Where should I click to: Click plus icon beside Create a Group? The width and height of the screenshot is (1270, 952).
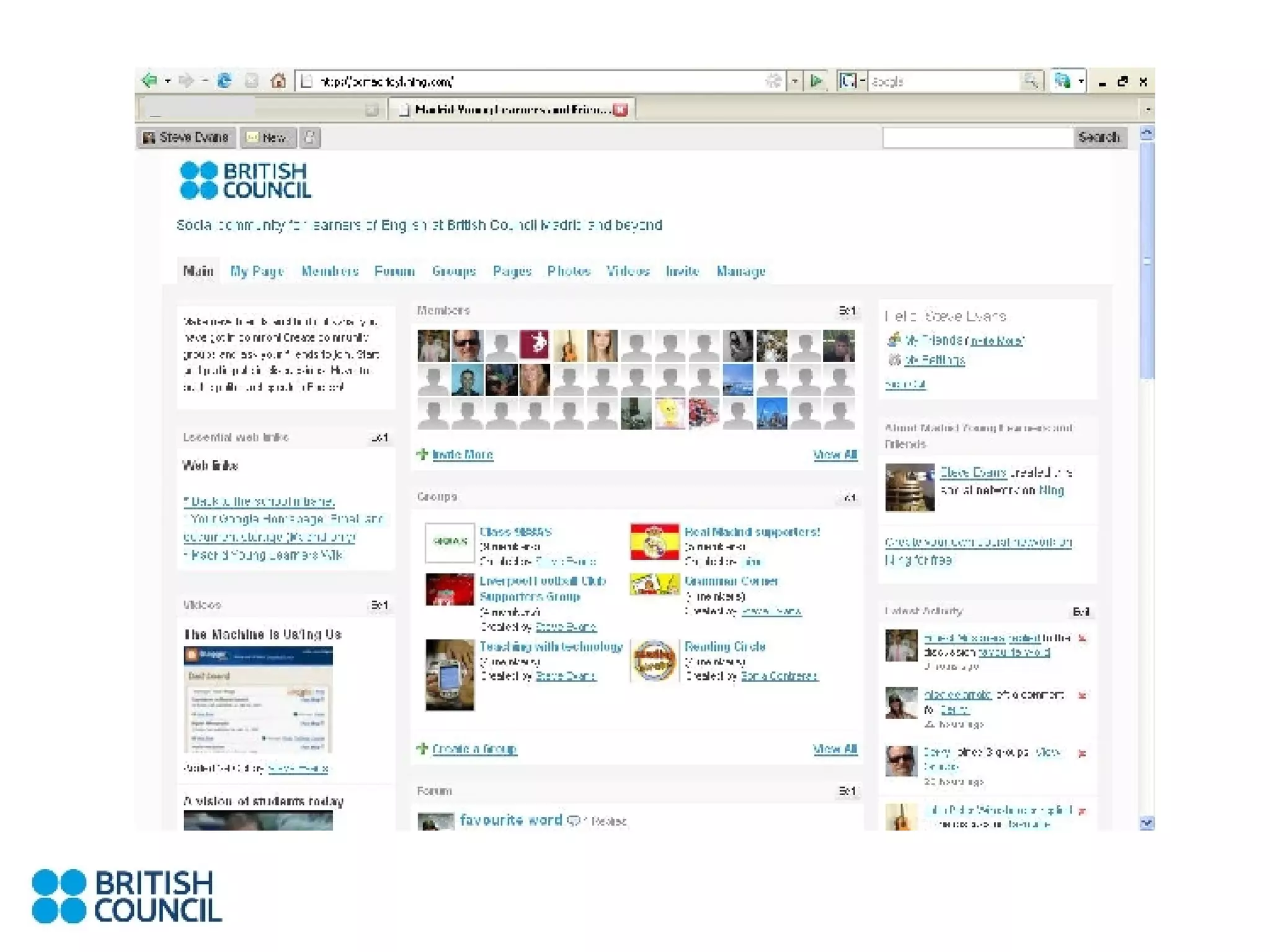tap(422, 749)
